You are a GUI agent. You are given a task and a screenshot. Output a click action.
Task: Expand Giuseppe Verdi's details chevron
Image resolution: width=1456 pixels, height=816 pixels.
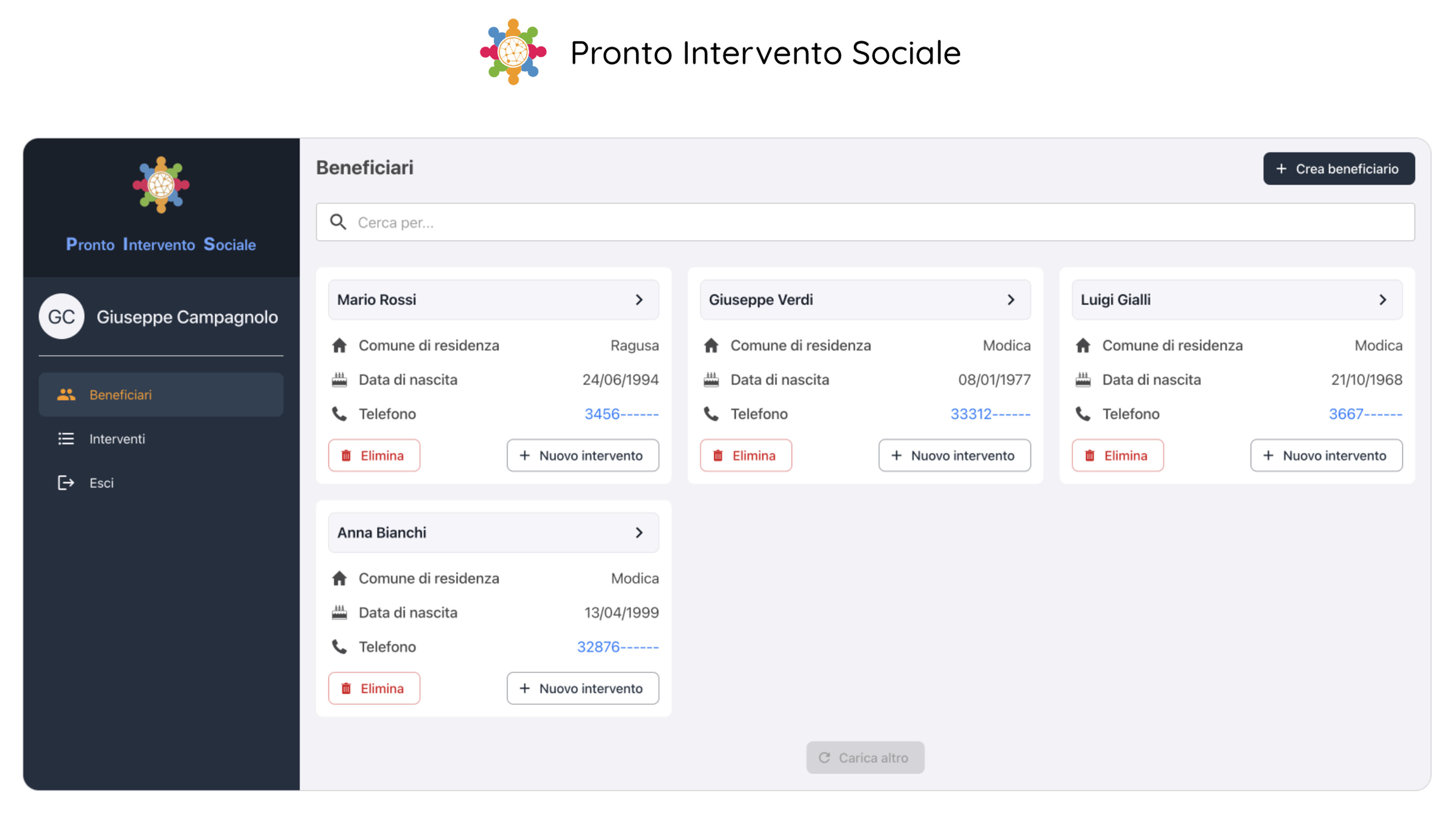click(x=1011, y=300)
